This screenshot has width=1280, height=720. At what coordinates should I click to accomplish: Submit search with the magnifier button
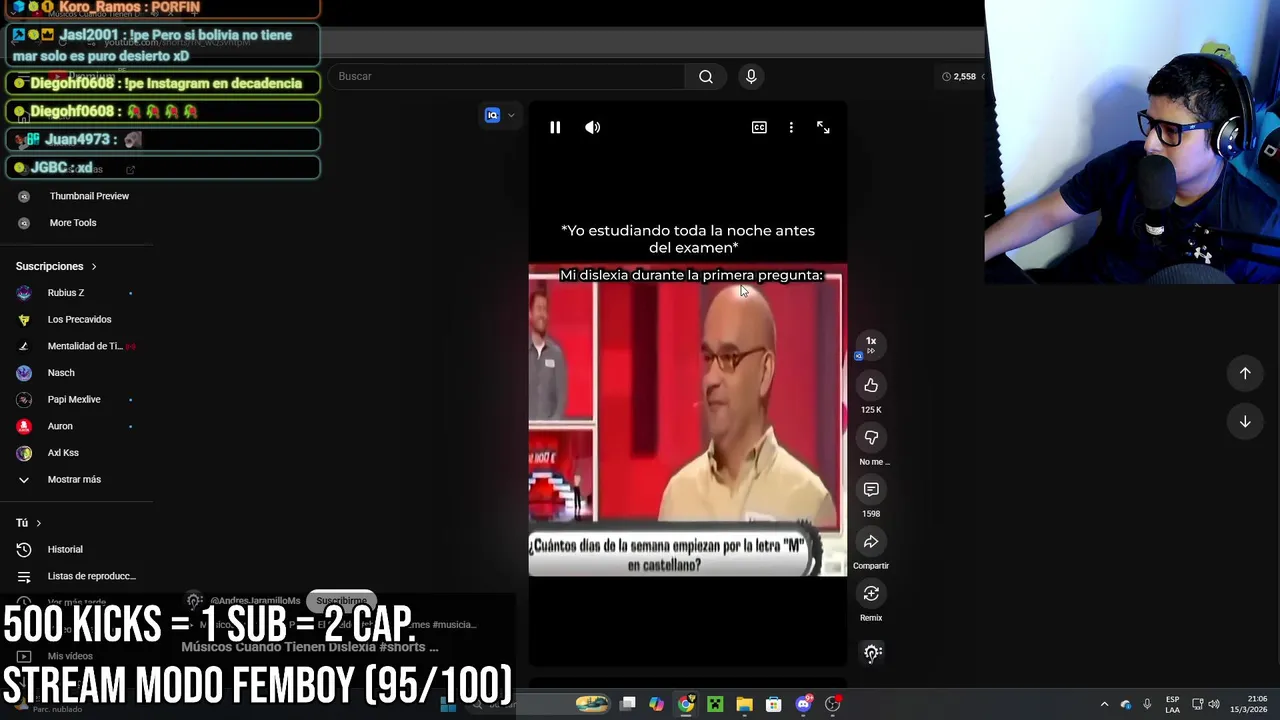pos(706,76)
